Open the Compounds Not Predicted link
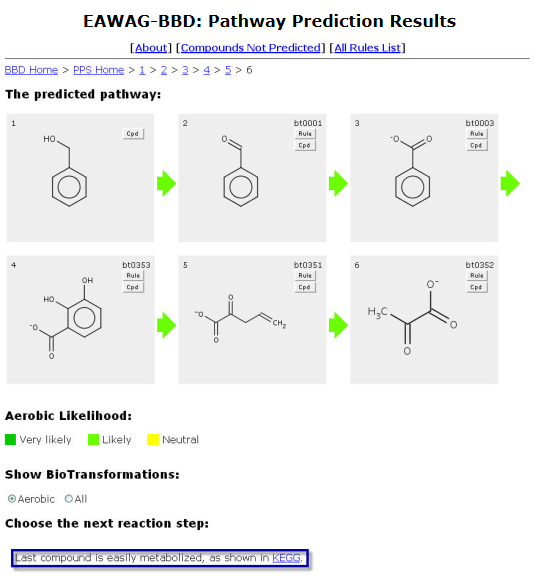 pyautogui.click(x=251, y=48)
